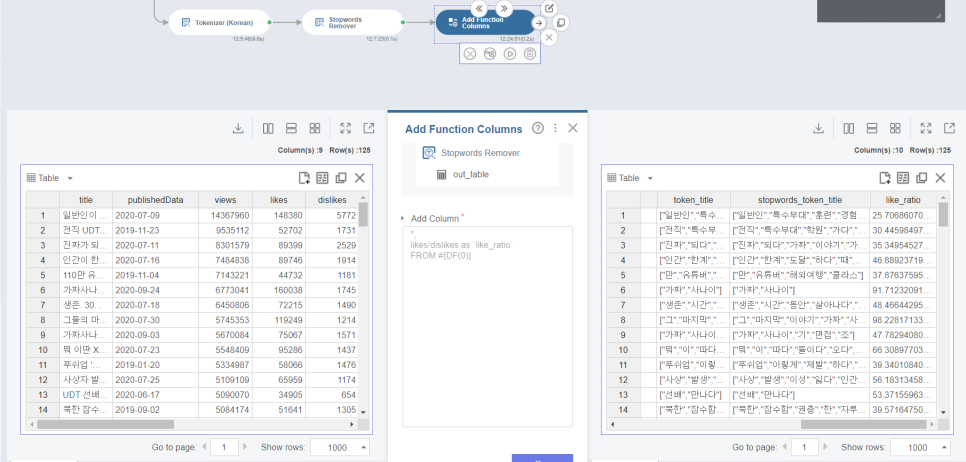966x462 pixels.
Task: Switch right panel to grid layout
Action: click(895, 128)
